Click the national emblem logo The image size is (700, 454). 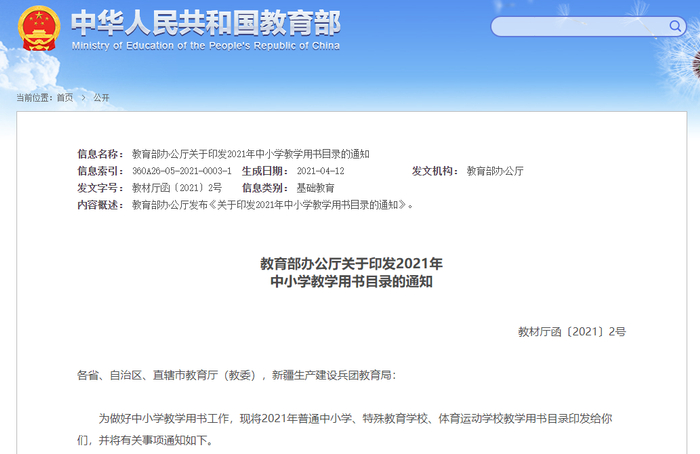pos(39,28)
